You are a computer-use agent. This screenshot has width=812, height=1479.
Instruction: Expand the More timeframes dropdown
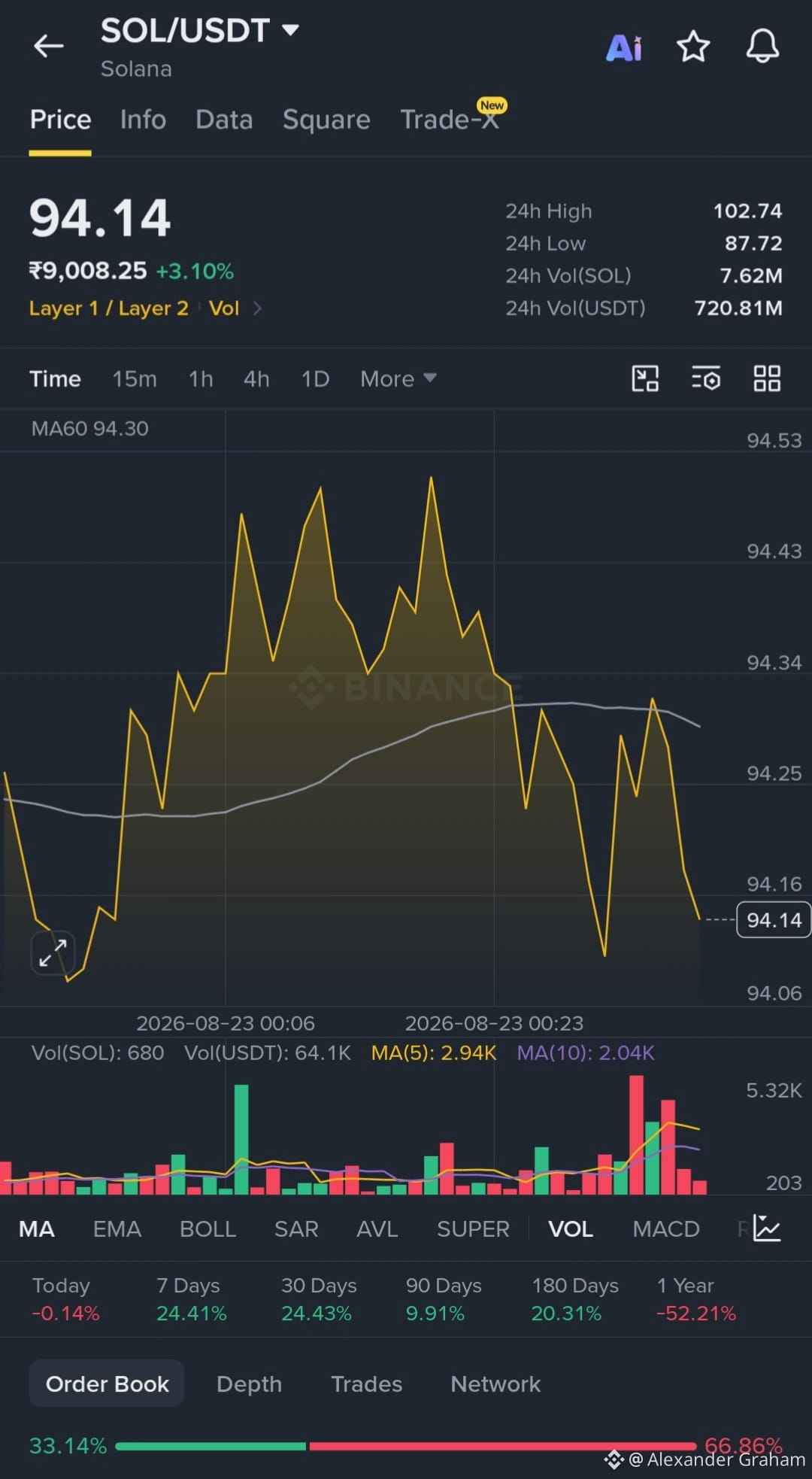point(398,378)
